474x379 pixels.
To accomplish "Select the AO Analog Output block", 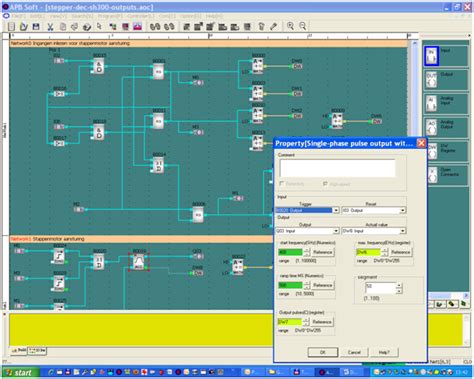I will (x=431, y=128).
